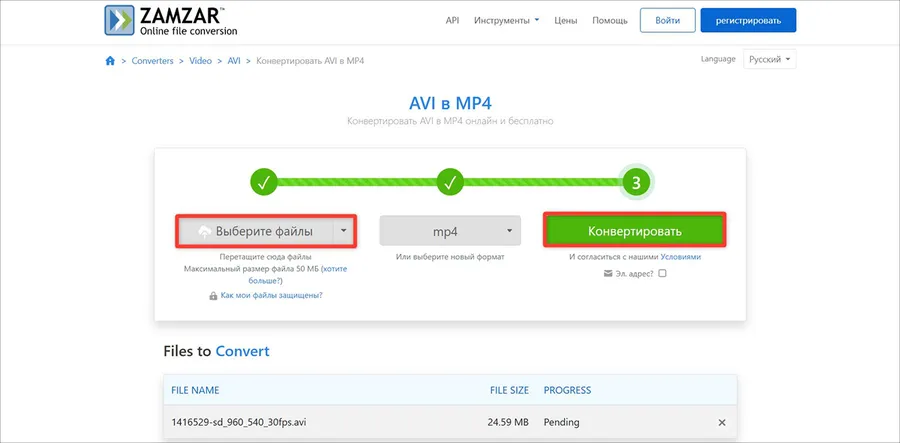Viewport: 900px width, 443px height.
Task: Open the Русский language dropdown
Action: click(770, 59)
